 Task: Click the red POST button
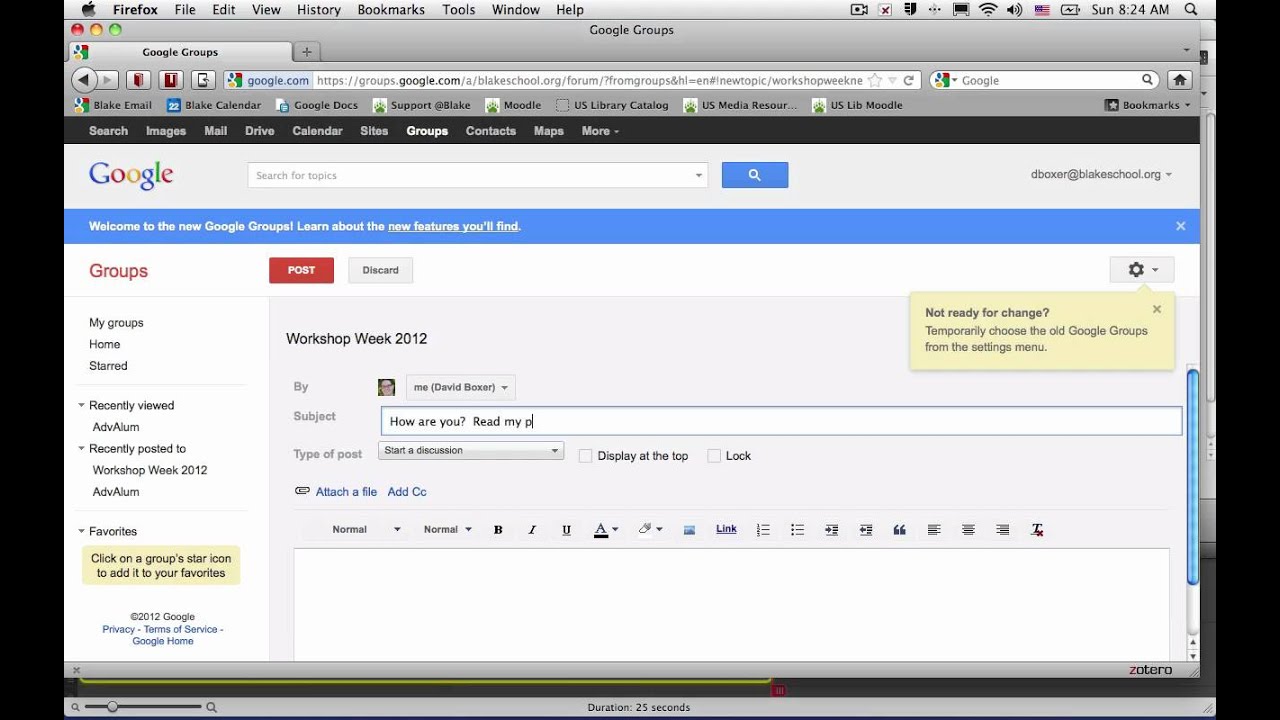coord(301,270)
